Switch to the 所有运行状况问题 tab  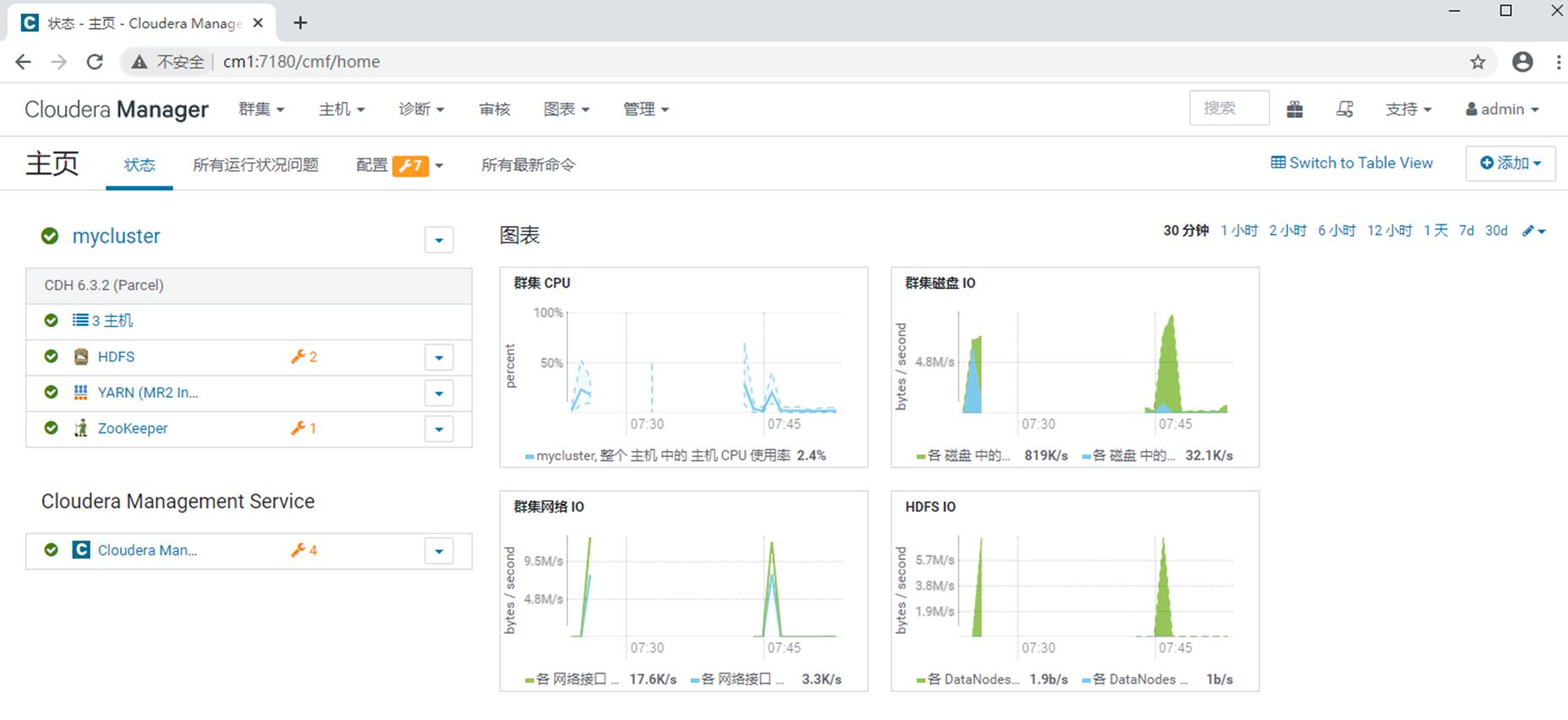(255, 165)
